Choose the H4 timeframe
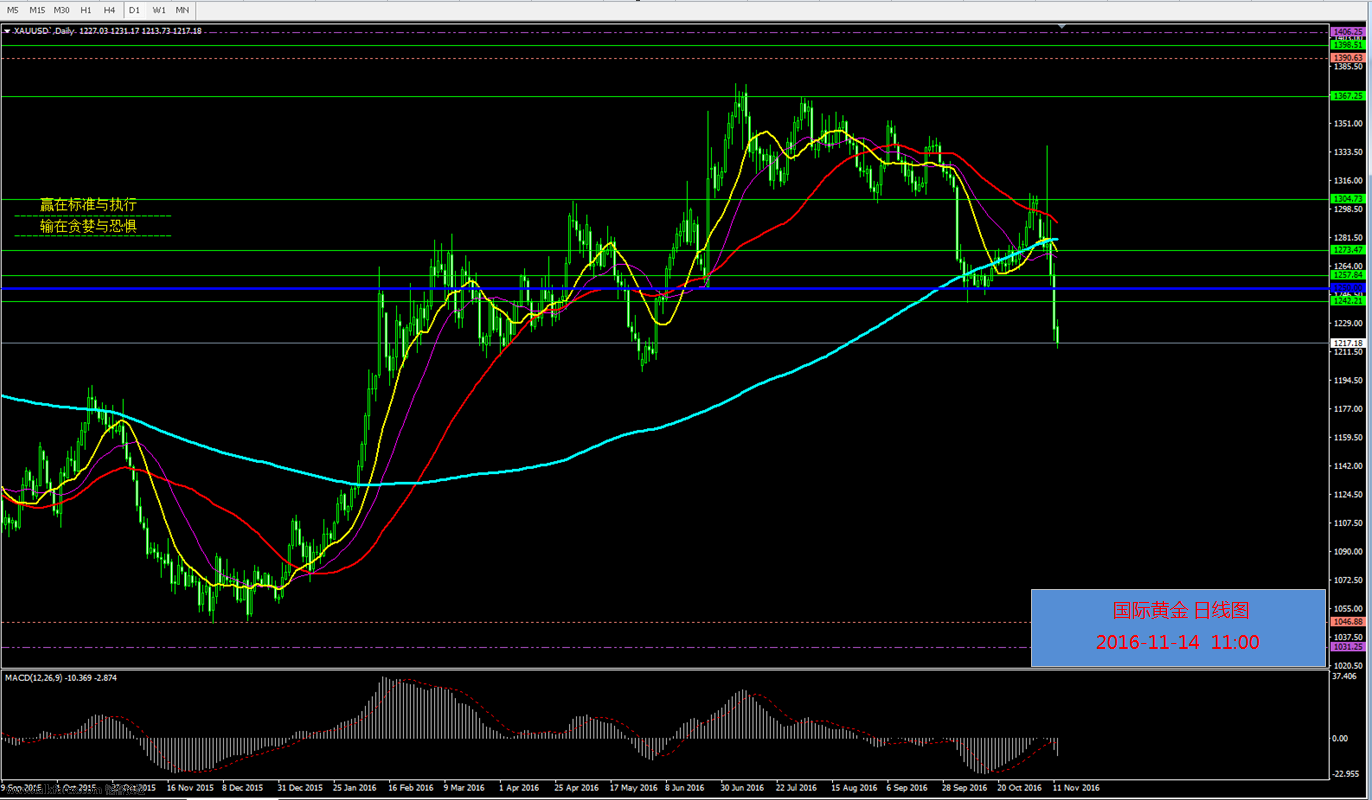Image resolution: width=1372 pixels, height=800 pixels. click(x=109, y=10)
